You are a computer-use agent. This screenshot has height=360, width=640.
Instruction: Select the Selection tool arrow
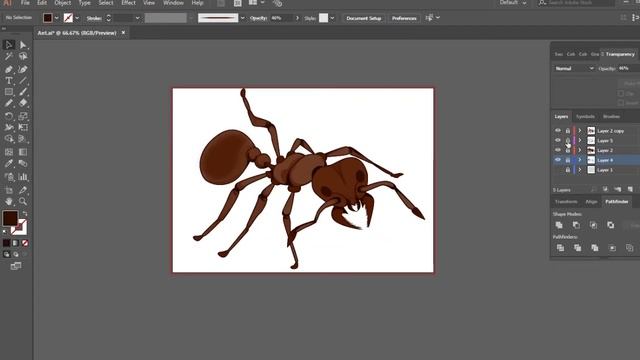point(9,44)
